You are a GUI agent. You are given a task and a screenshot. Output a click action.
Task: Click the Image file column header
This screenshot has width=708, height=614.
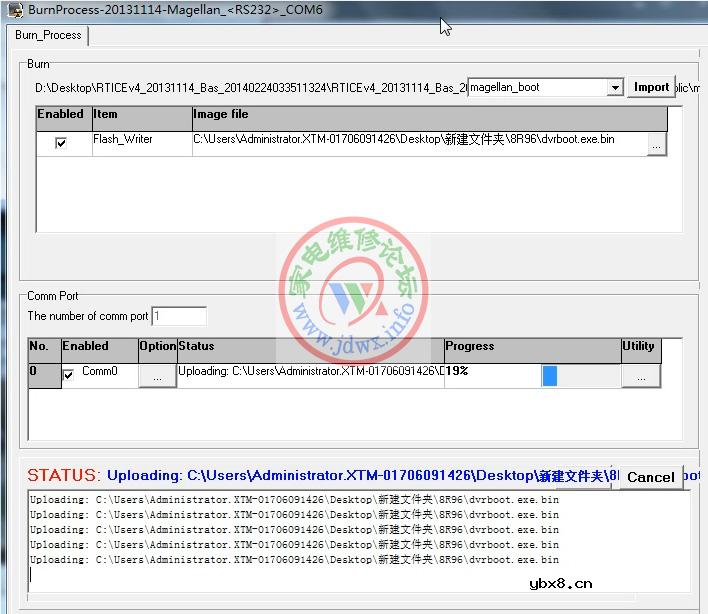pos(428,115)
